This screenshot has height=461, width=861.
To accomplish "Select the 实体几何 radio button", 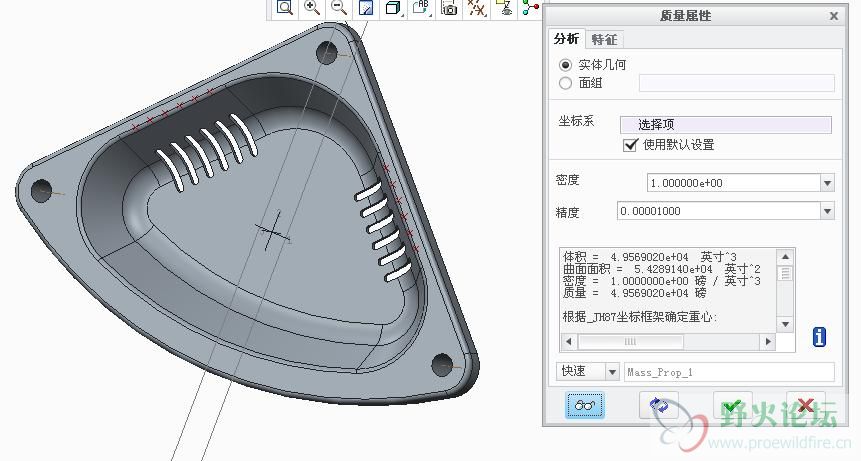I will click(x=565, y=65).
